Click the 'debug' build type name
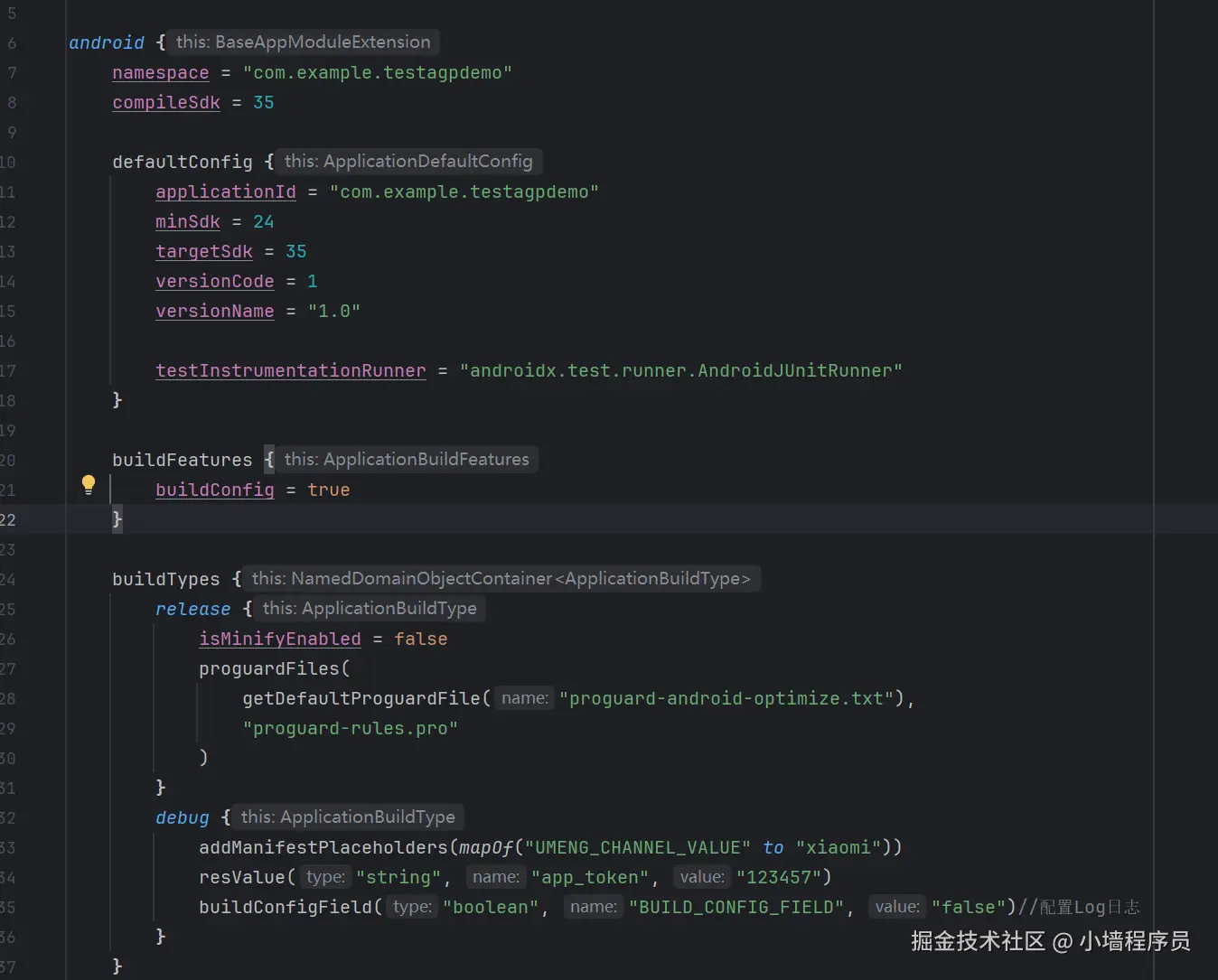This screenshot has width=1218, height=980. pos(183,817)
